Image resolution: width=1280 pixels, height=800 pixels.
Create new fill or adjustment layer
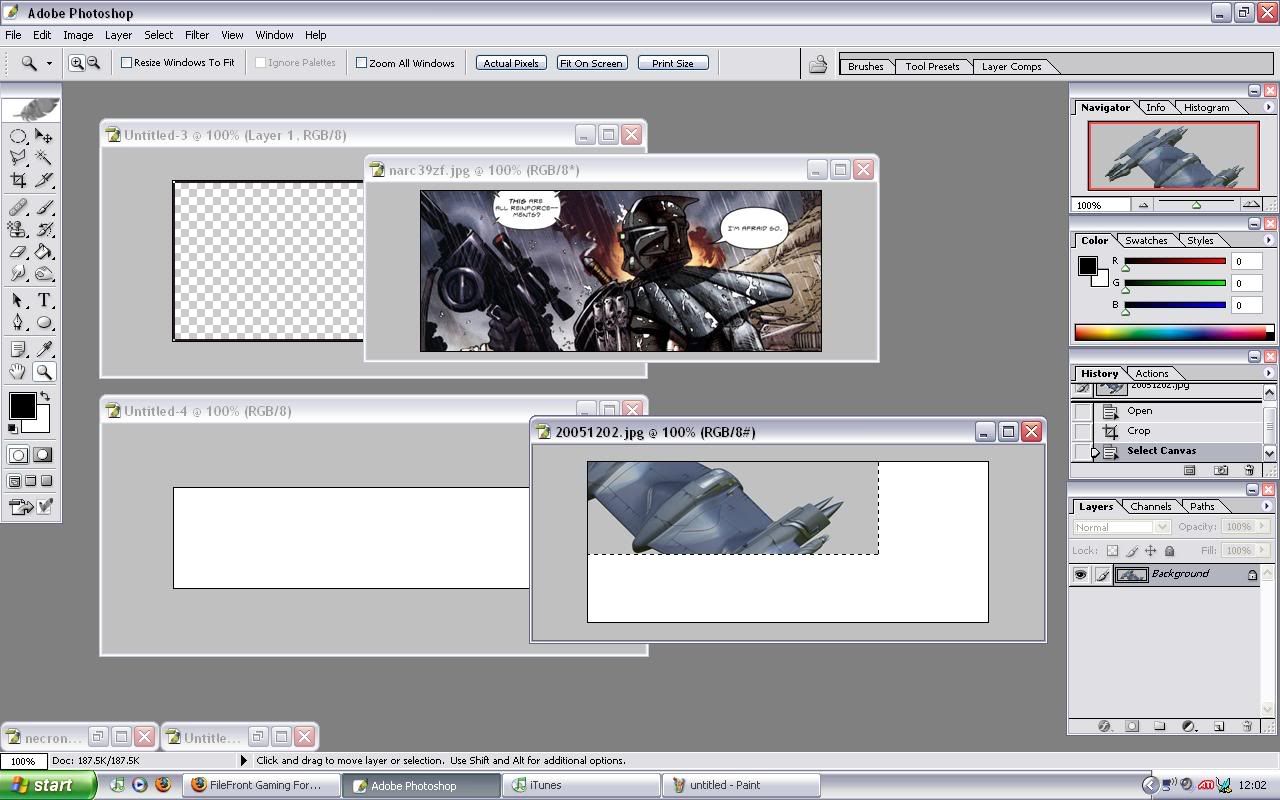pyautogui.click(x=1189, y=726)
